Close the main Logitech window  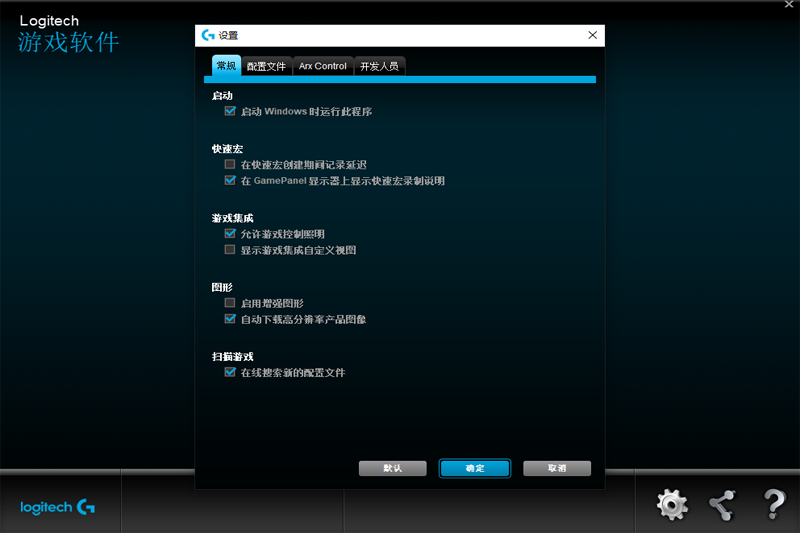[789, 4]
